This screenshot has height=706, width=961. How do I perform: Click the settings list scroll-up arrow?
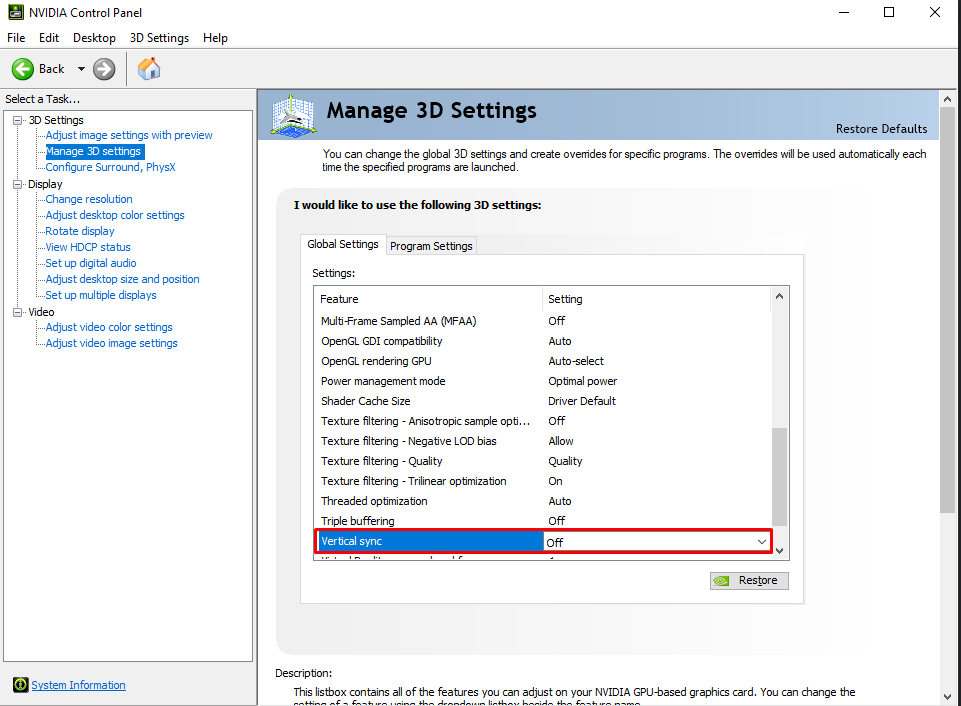tap(780, 296)
